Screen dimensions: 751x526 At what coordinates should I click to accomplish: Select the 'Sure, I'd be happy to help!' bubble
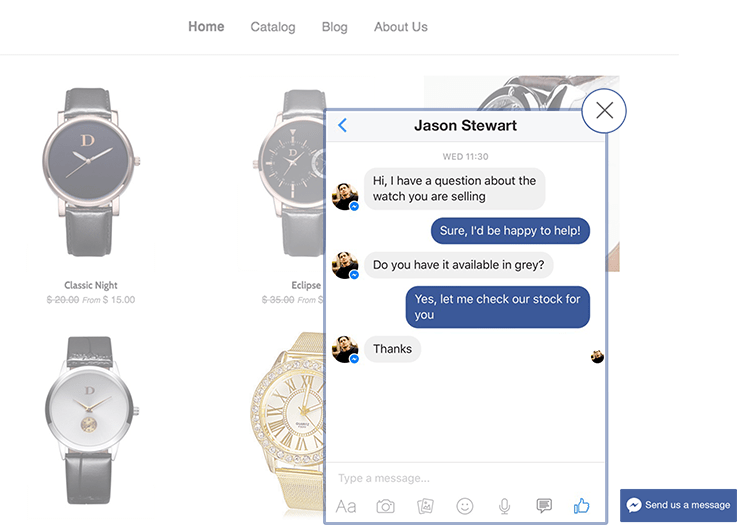511,231
